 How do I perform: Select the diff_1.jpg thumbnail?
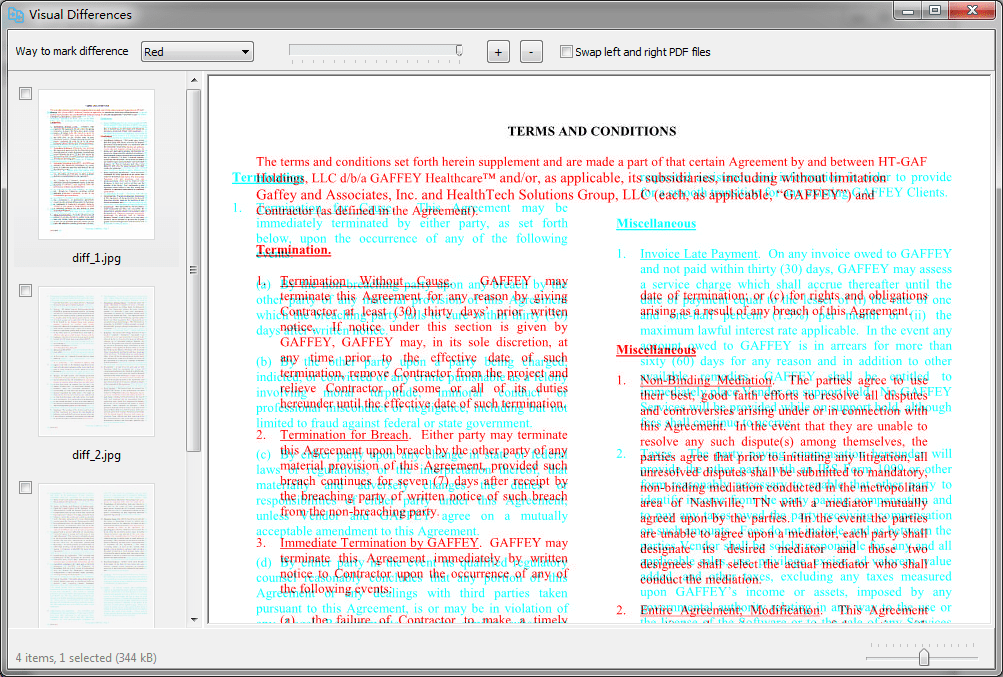(x=97, y=164)
